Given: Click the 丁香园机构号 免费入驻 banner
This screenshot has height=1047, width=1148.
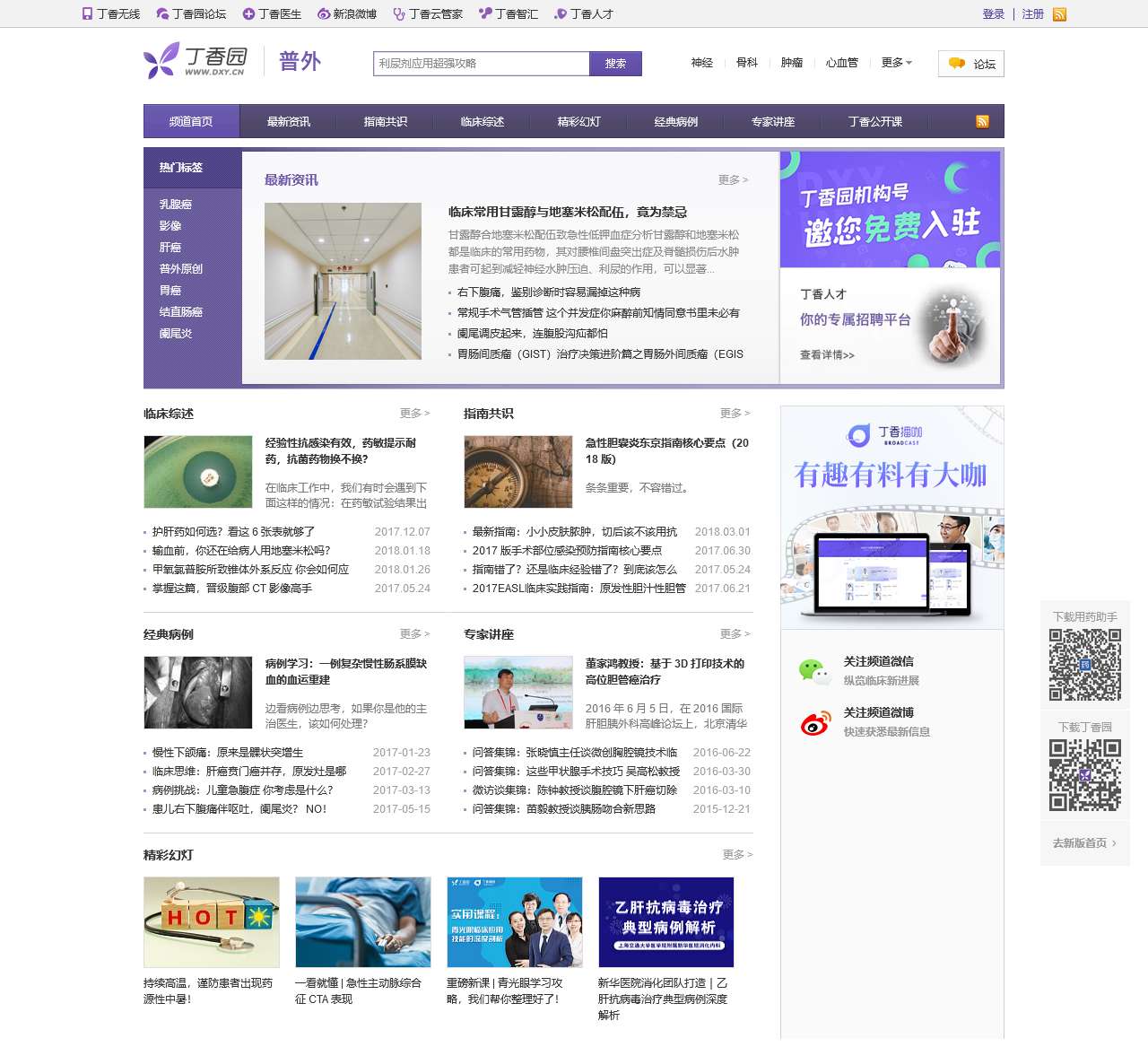Looking at the screenshot, I should [x=890, y=209].
